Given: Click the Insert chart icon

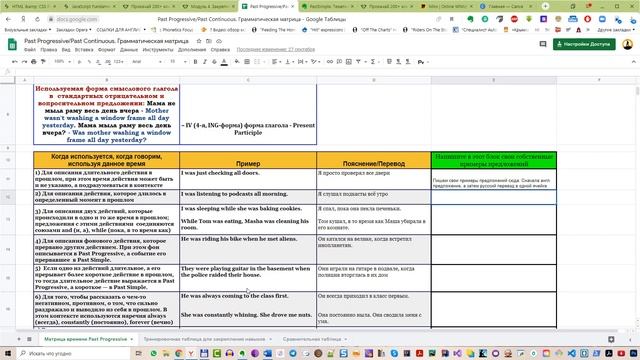Looking at the screenshot, I should click(349, 62).
